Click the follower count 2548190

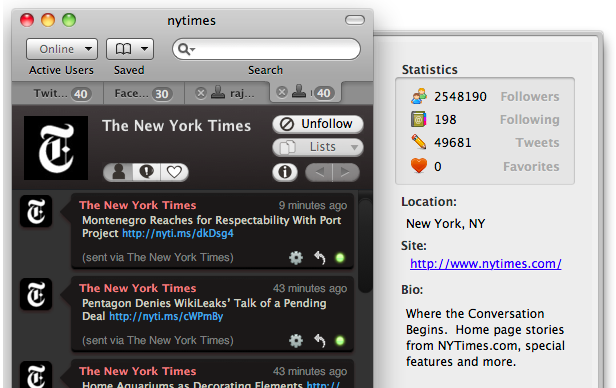[x=460, y=97]
